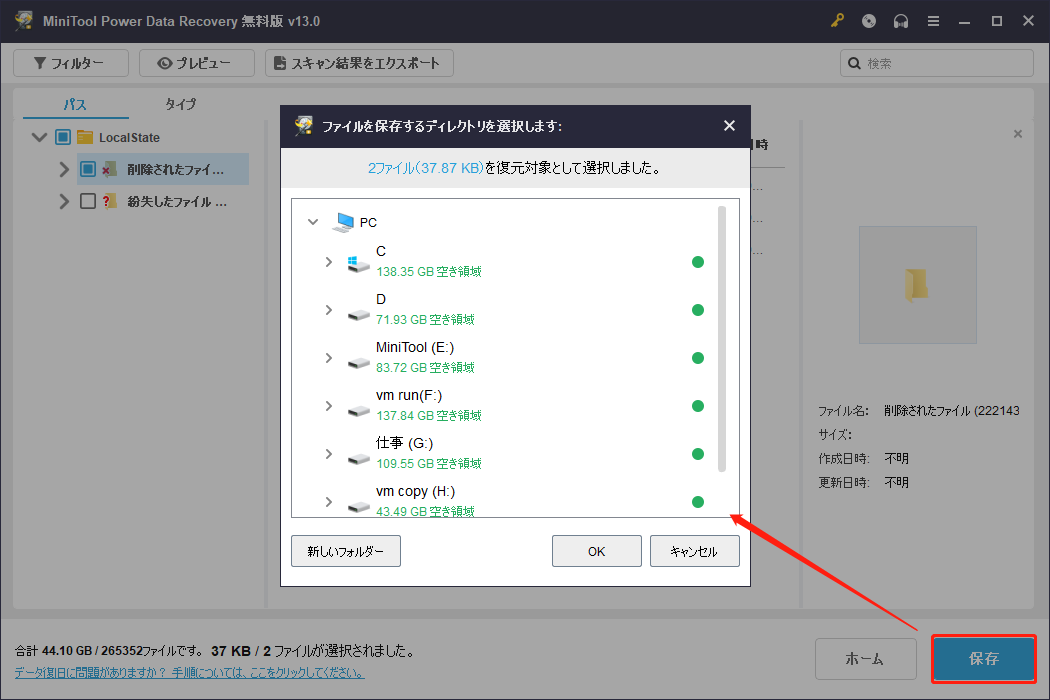Expand the D drive node
The width and height of the screenshot is (1050, 700).
point(329,310)
